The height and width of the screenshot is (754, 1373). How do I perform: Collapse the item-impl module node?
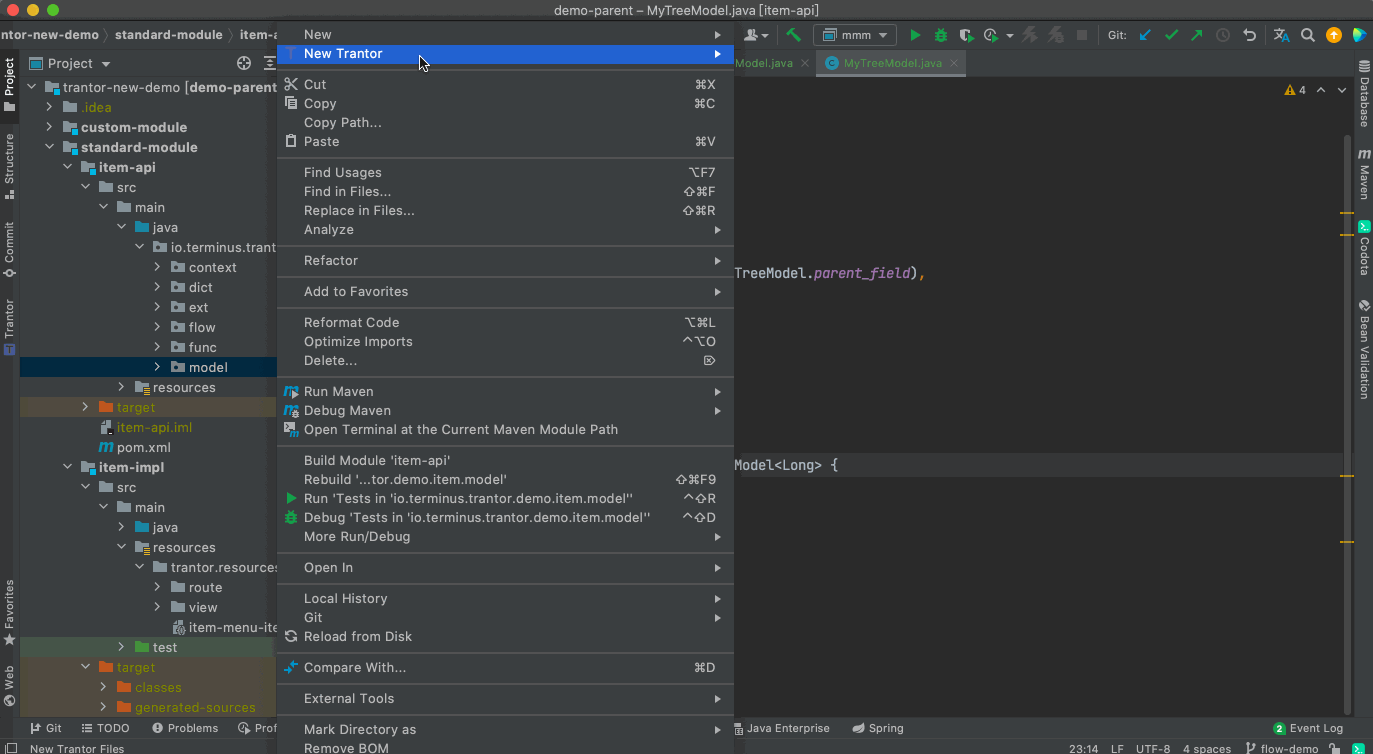pos(67,467)
